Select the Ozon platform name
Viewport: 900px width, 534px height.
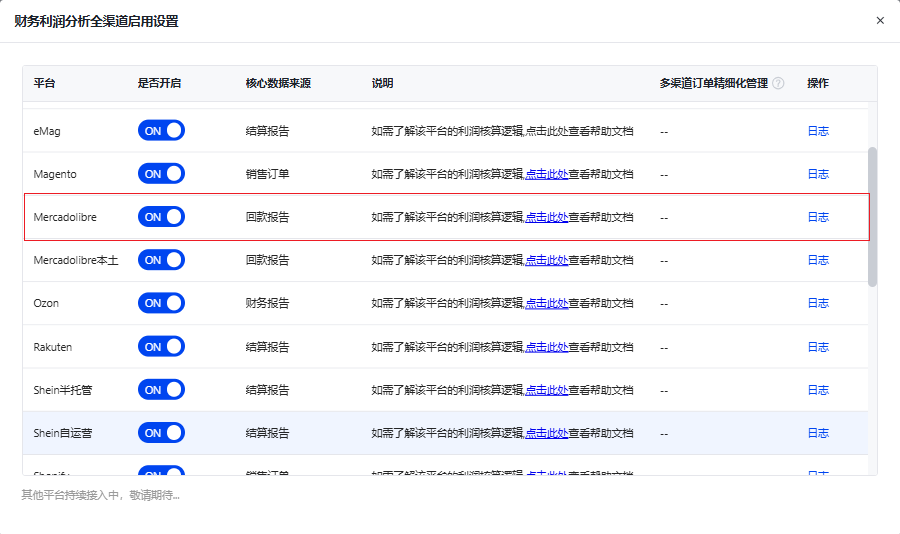pyautogui.click(x=46, y=303)
